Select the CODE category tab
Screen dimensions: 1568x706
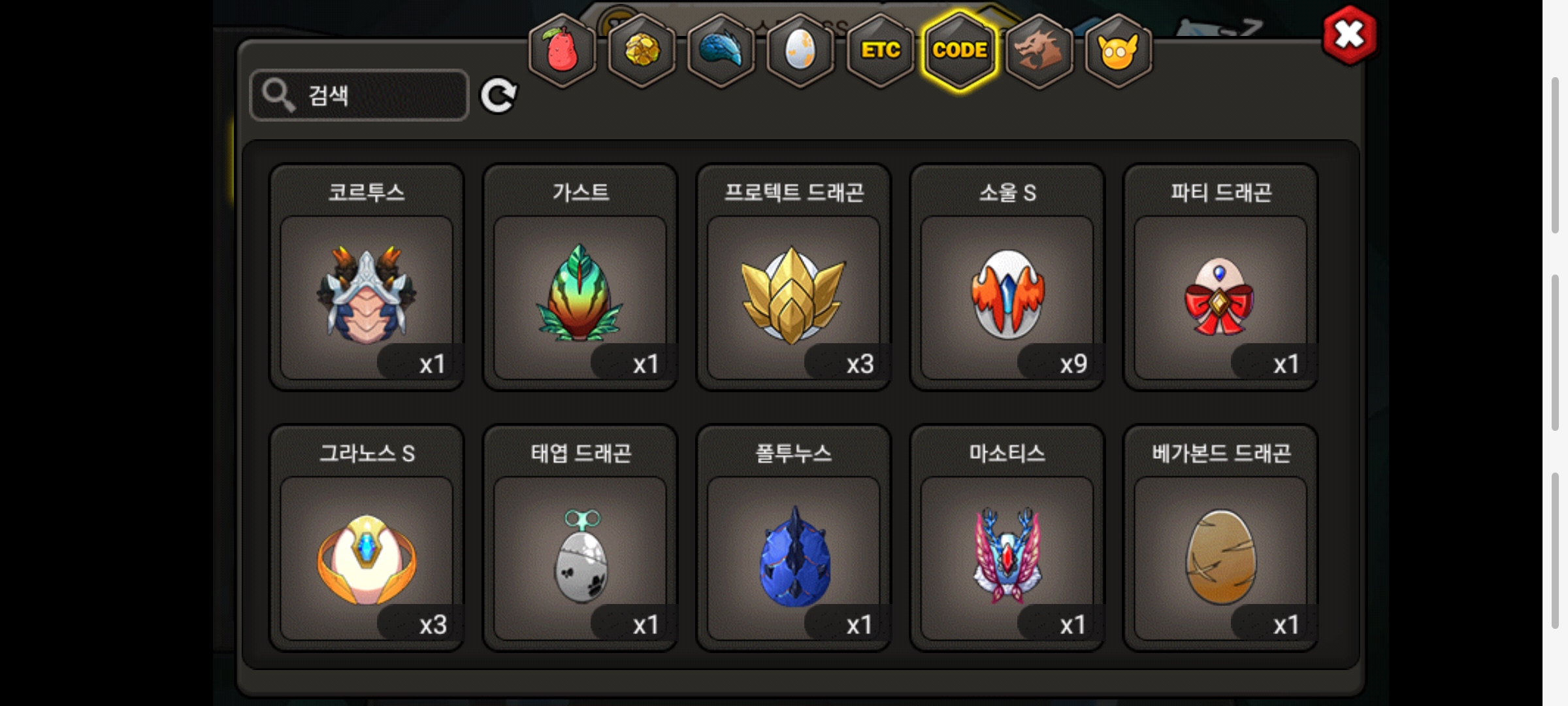(960, 51)
